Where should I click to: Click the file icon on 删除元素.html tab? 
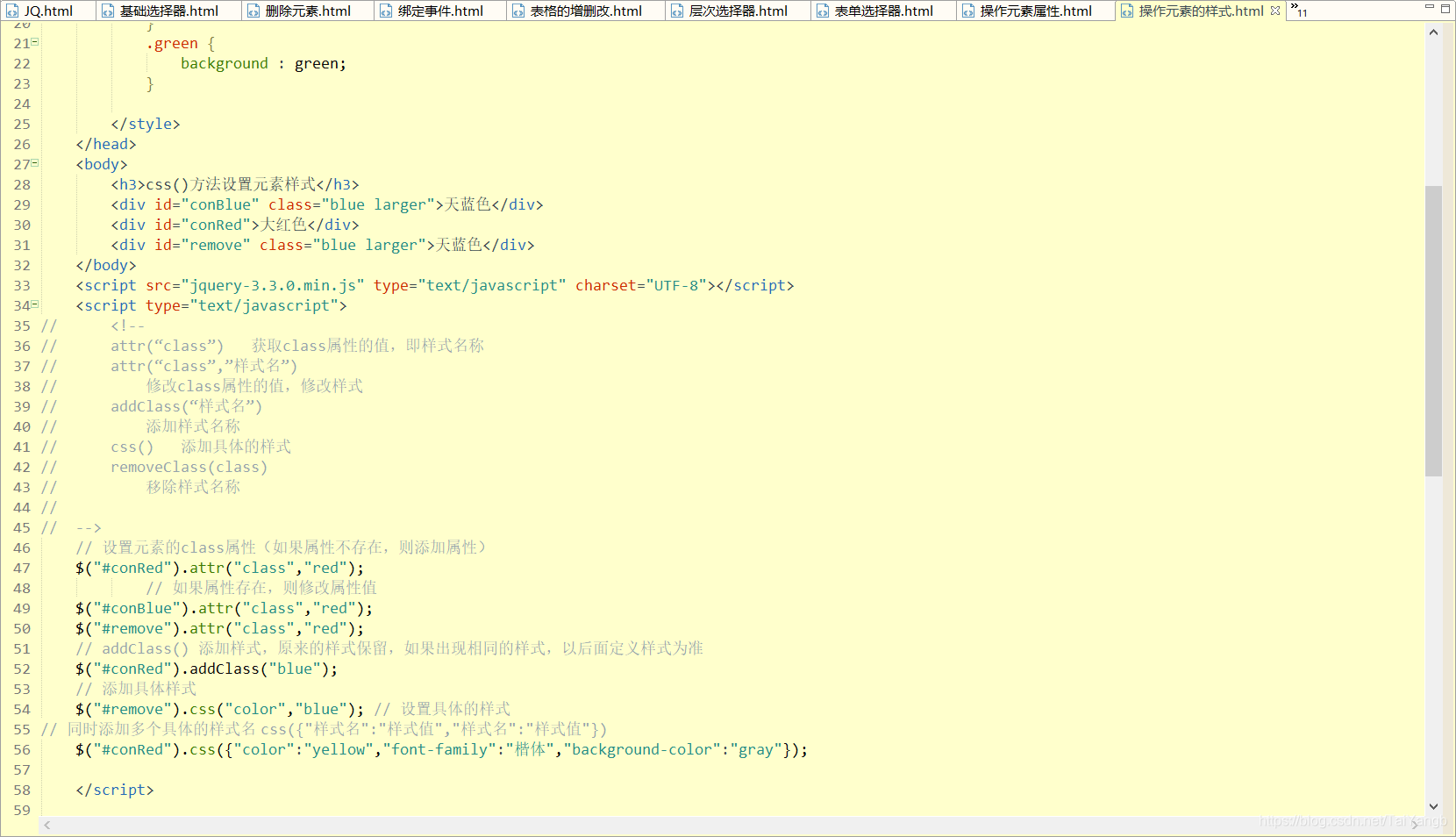[253, 11]
